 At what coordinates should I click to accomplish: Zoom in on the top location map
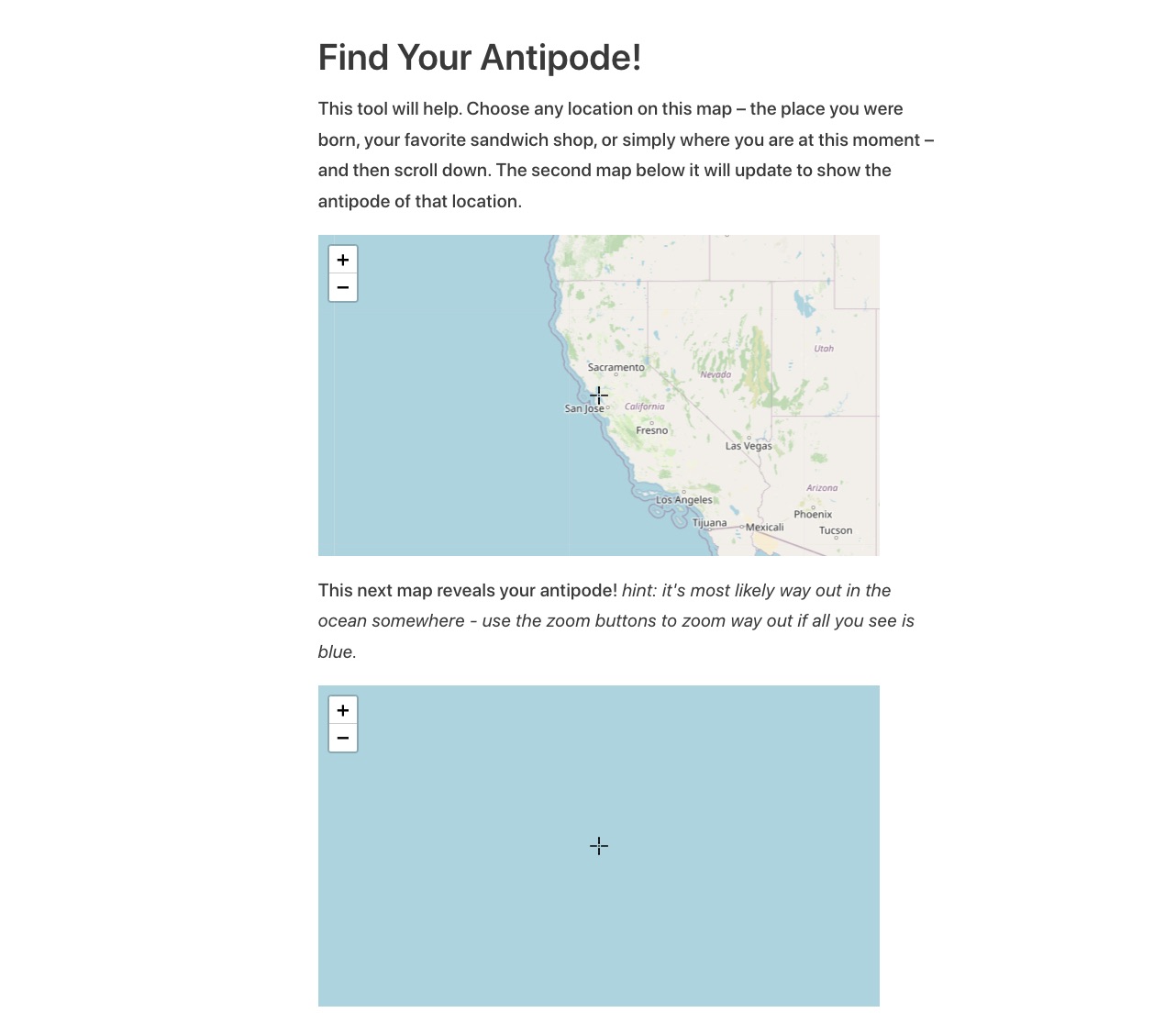click(x=343, y=260)
